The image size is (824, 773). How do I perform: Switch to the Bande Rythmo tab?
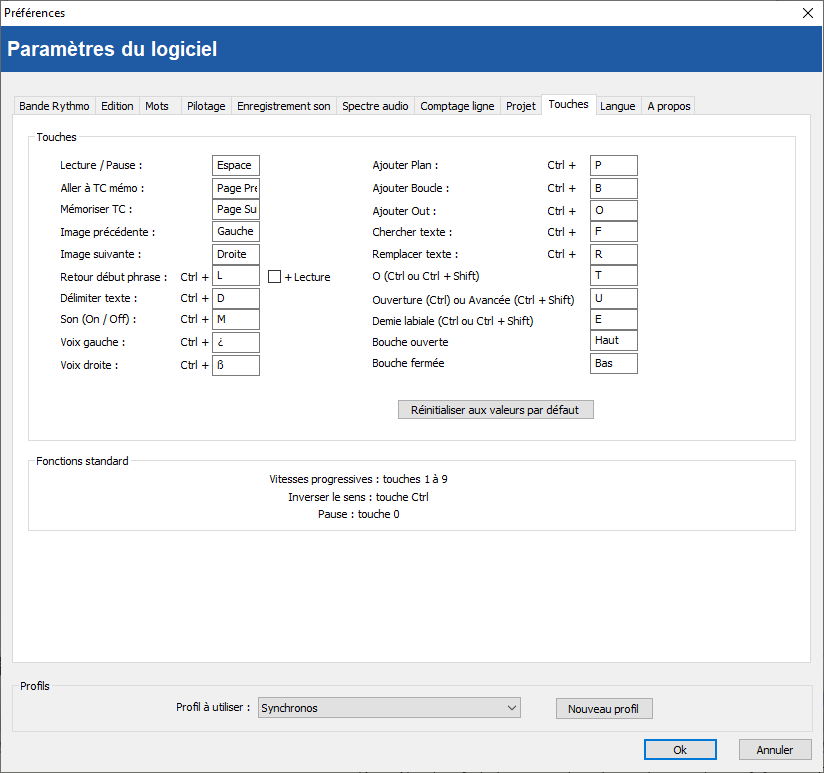[54, 106]
